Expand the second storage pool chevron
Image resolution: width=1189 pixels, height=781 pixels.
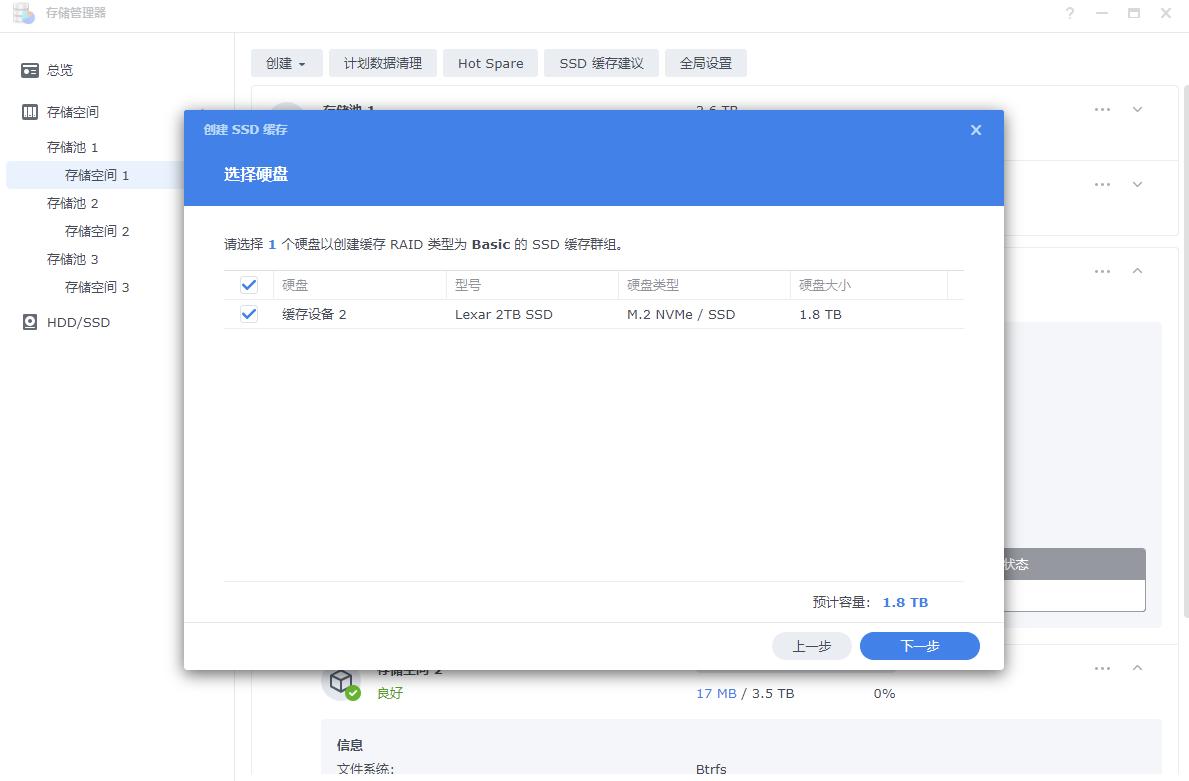(1137, 184)
